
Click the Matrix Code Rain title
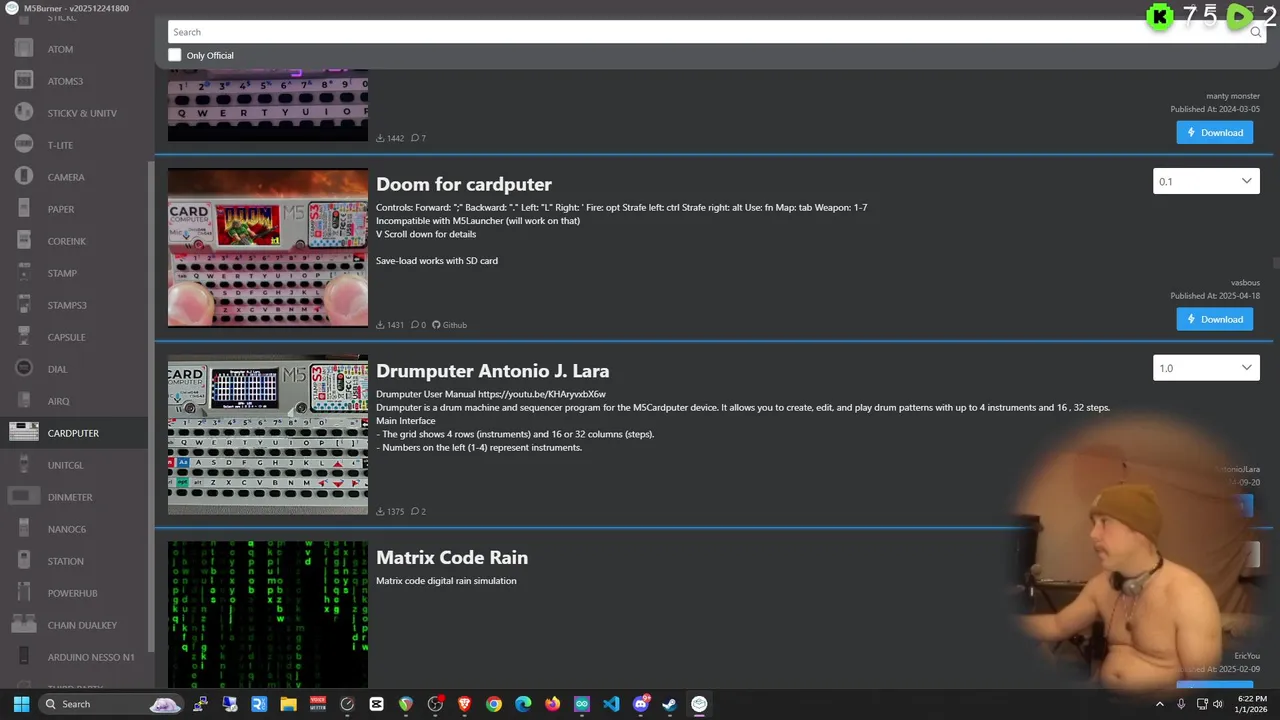[452, 558]
